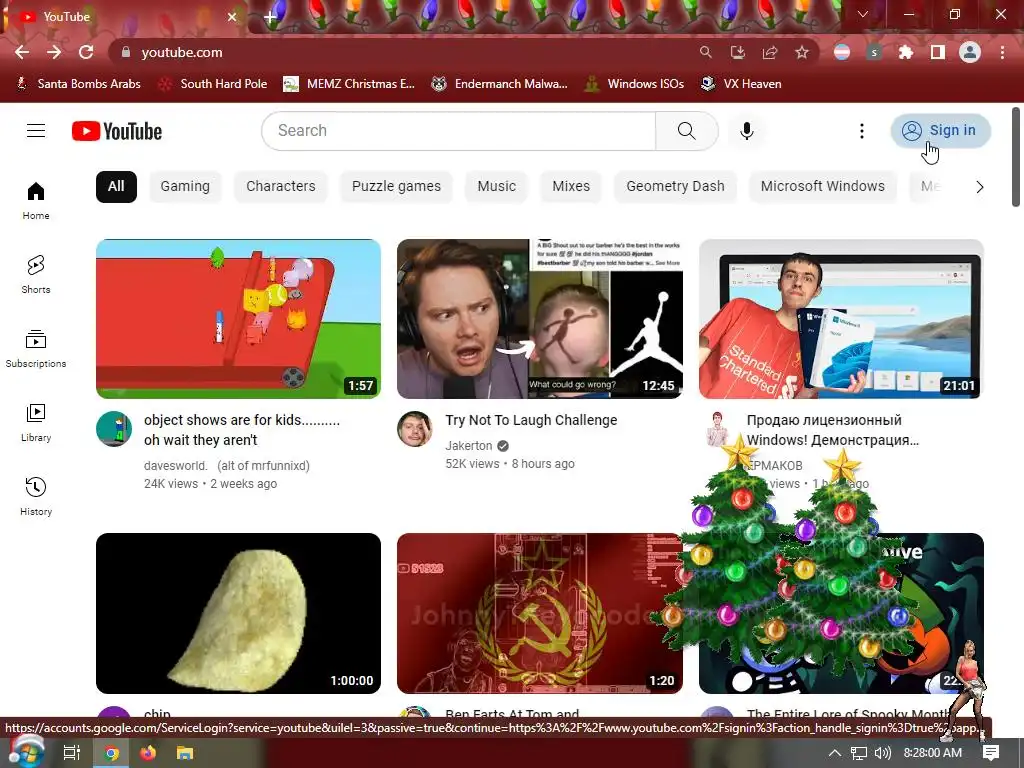Select the Characters filter chip
The image size is (1024, 768).
click(x=281, y=187)
